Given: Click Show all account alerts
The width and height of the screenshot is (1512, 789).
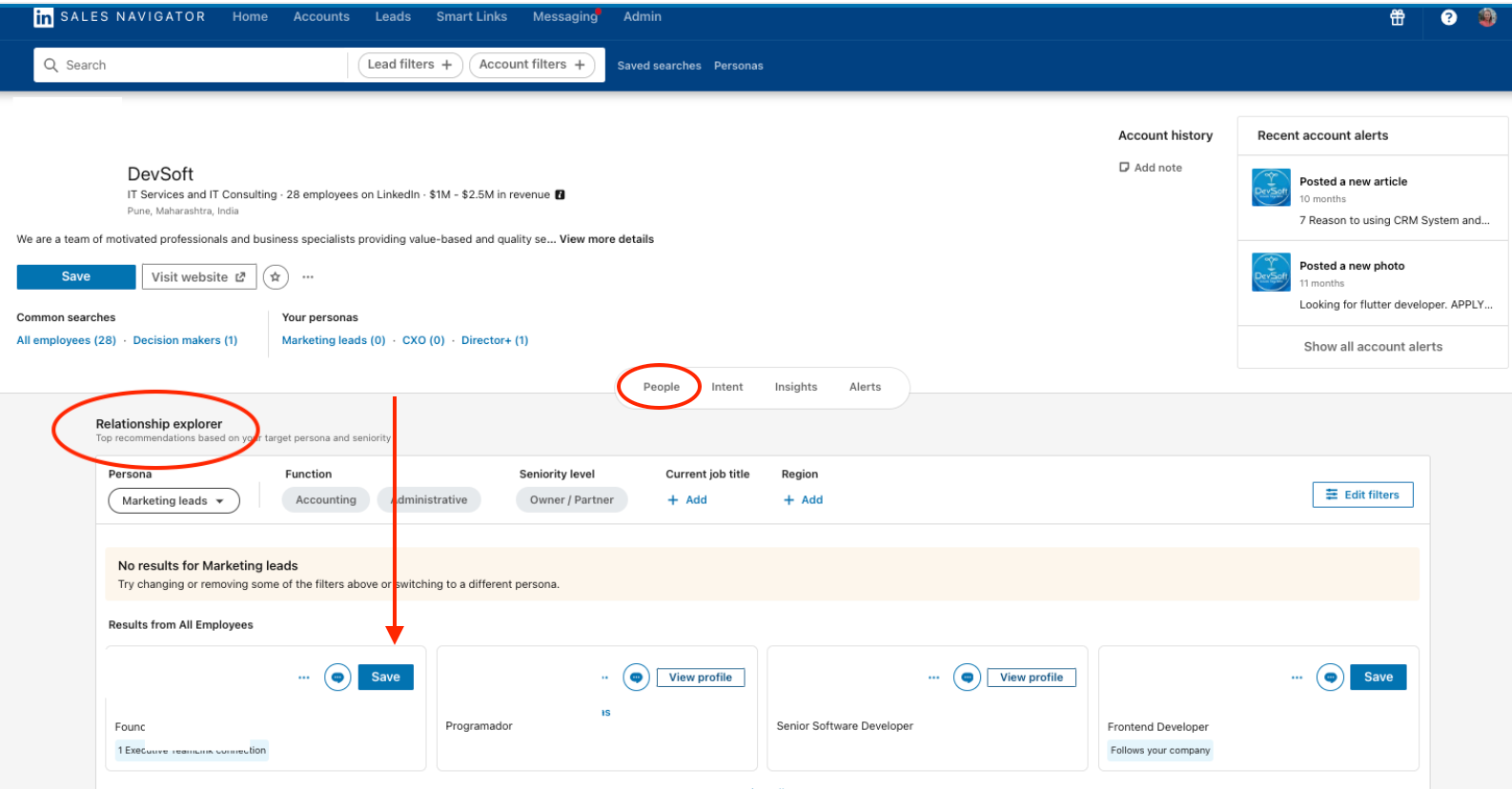Looking at the screenshot, I should pos(1373,347).
